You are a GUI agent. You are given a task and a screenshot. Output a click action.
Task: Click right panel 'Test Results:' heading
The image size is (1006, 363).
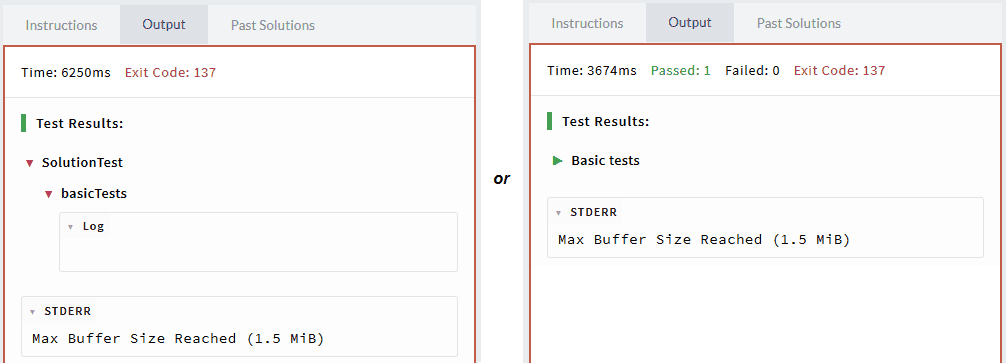[606, 121]
